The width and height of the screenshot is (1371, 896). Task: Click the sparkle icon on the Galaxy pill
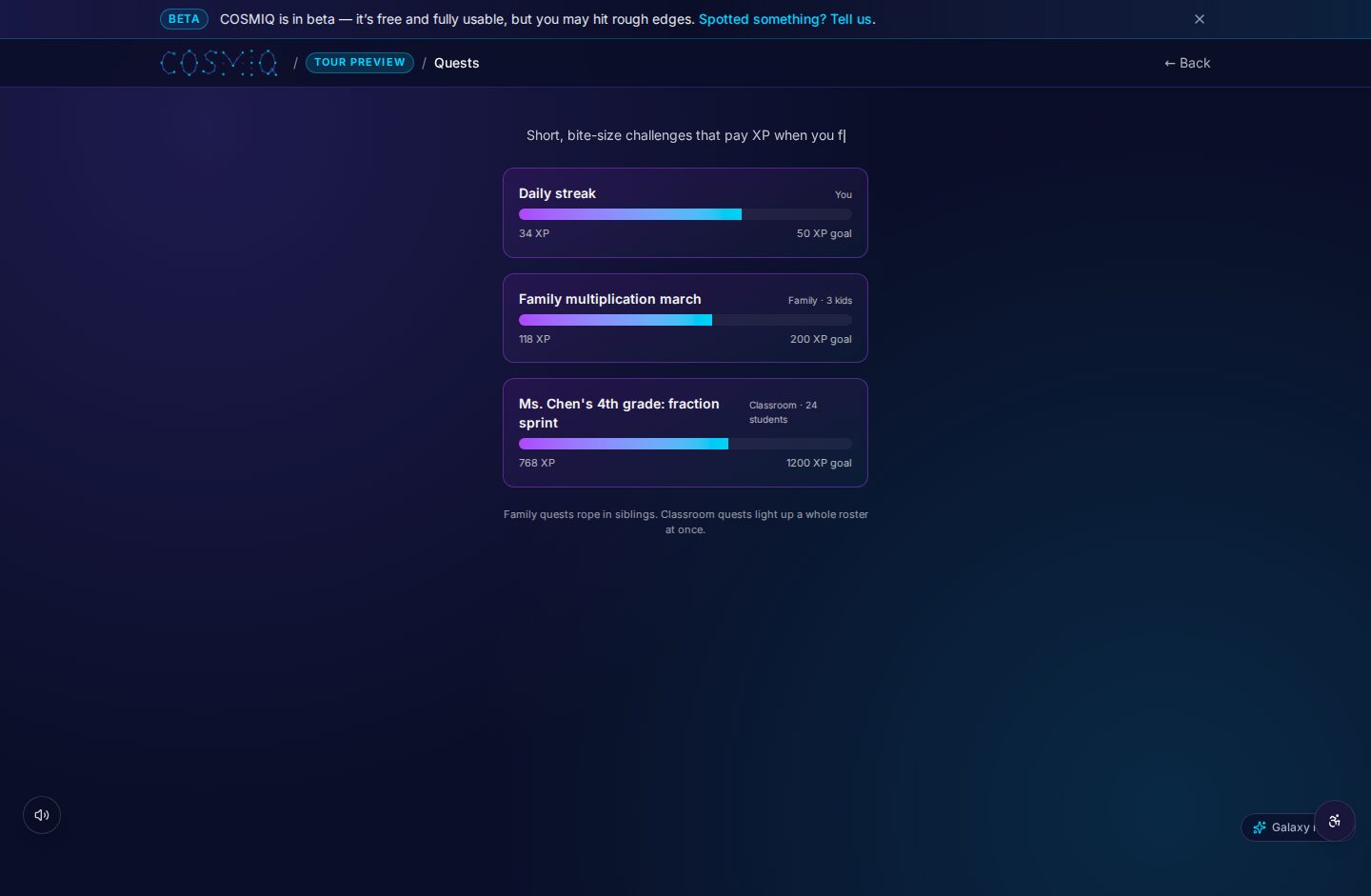(1260, 827)
